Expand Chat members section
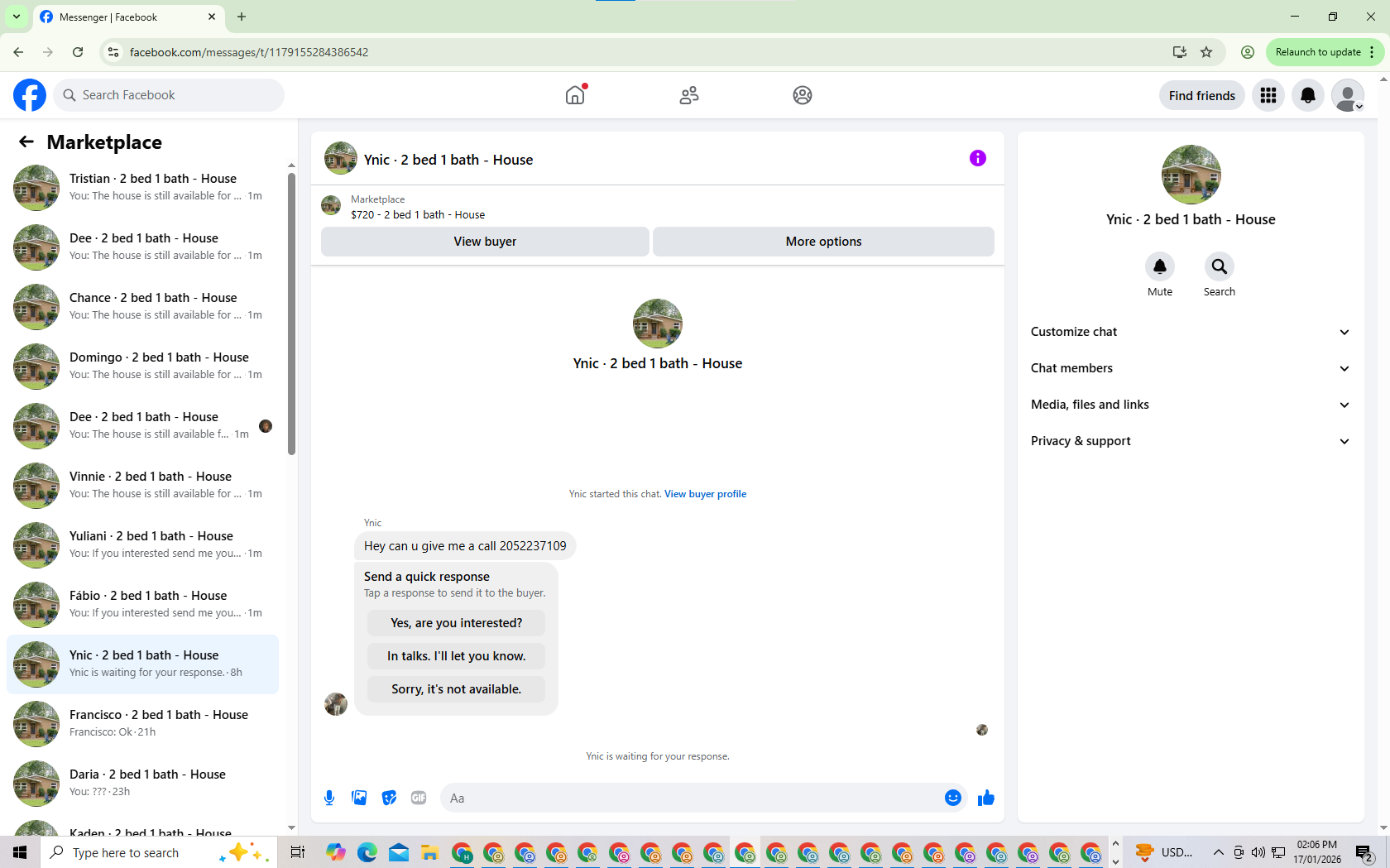 point(1191,368)
